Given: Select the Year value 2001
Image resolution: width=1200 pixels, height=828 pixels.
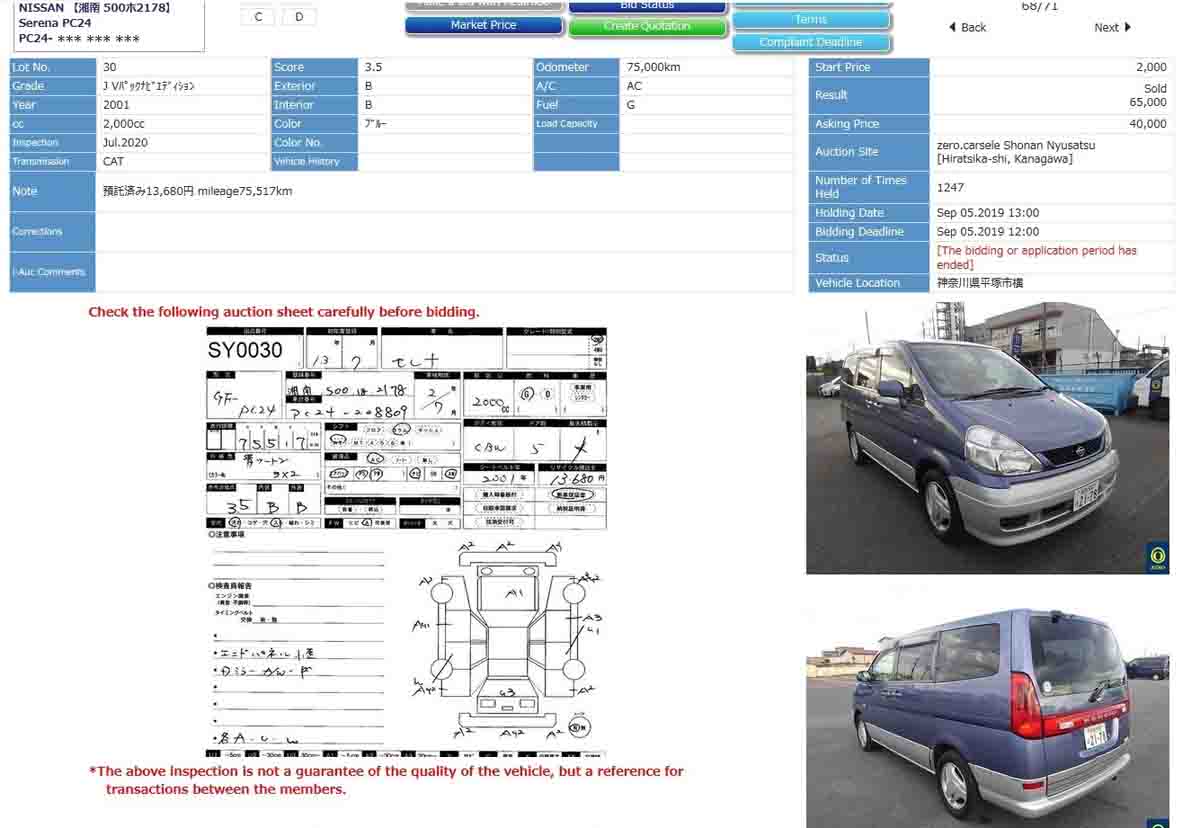Looking at the screenshot, I should point(116,105).
